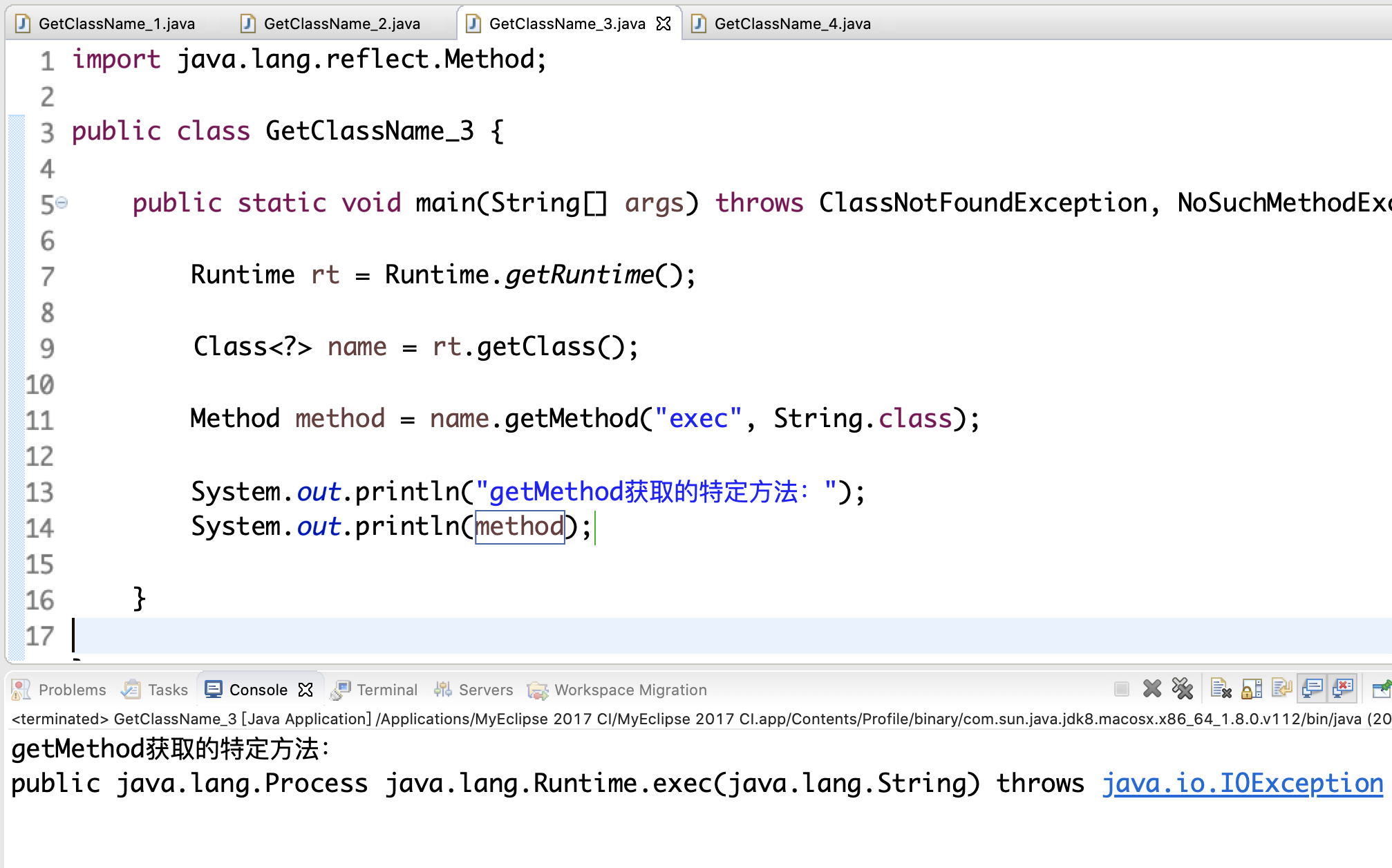Click the Java file icon on GetClassName_1.java tab
1392x868 pixels.
click(23, 23)
